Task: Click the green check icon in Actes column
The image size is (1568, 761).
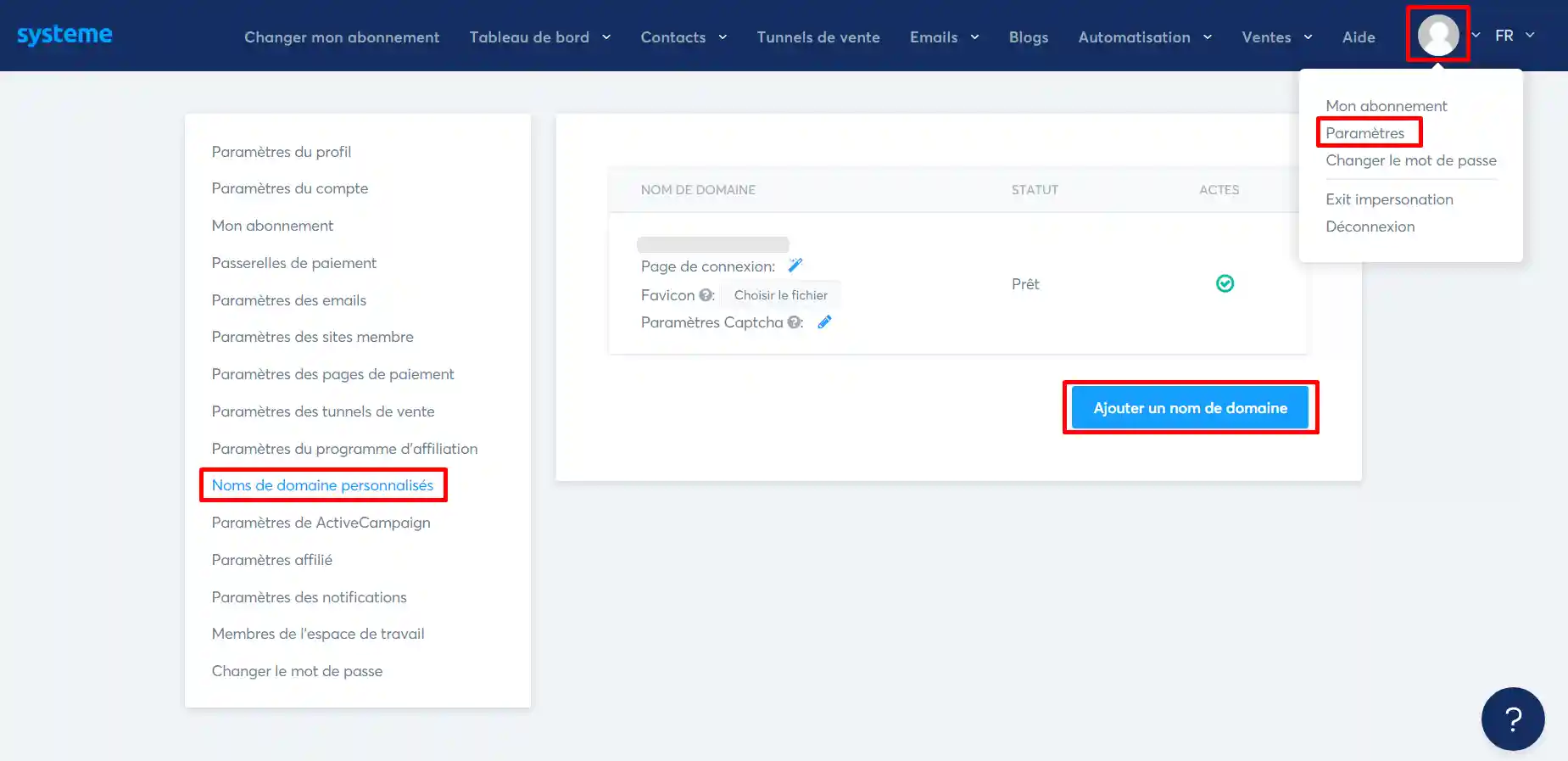Action: point(1225,283)
